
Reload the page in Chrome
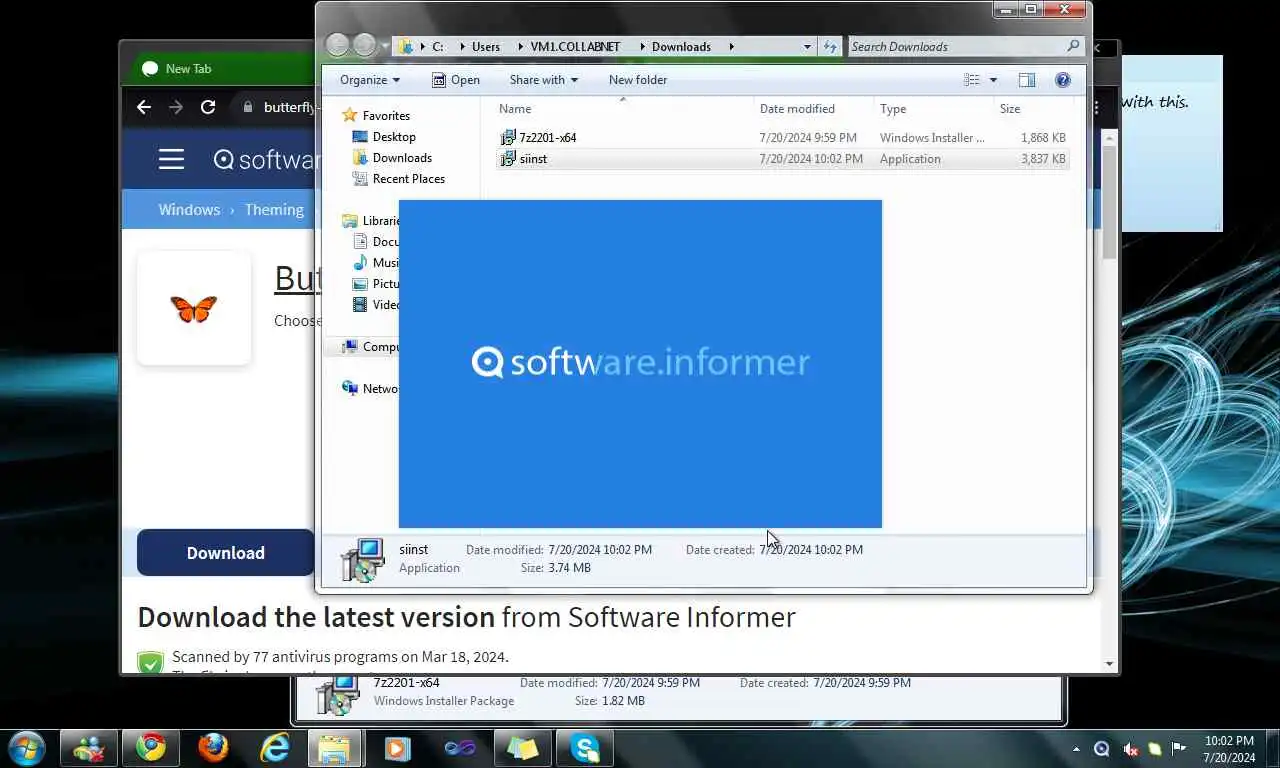coord(208,107)
